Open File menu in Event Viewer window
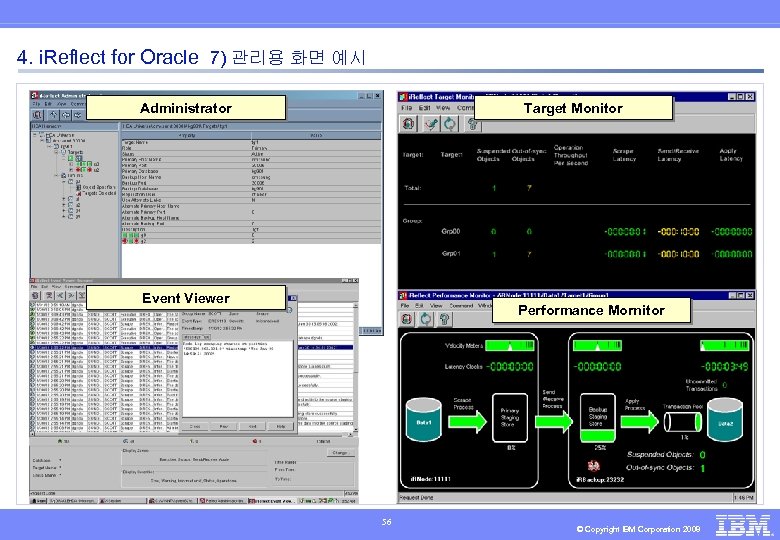The image size is (780, 540). click(34, 287)
